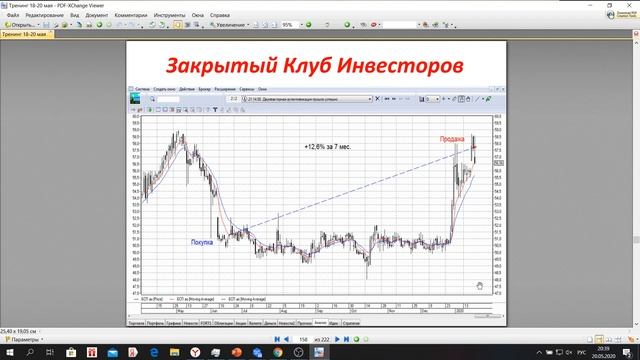
Task: Click the empty search field in toolbar
Action: [x=399, y=25]
